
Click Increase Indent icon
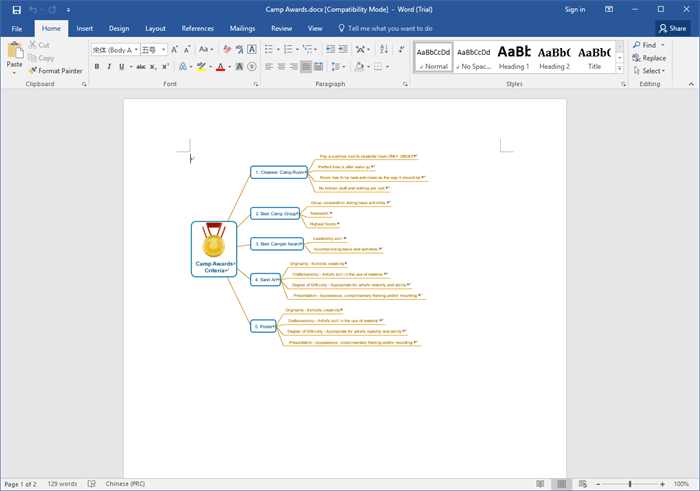(x=343, y=50)
